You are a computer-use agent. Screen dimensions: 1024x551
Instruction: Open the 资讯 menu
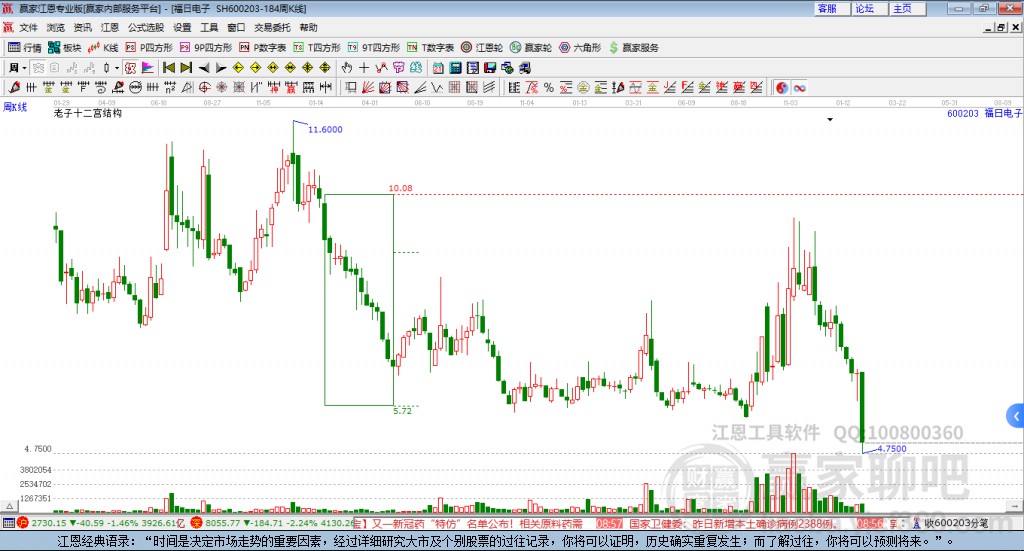(x=82, y=27)
